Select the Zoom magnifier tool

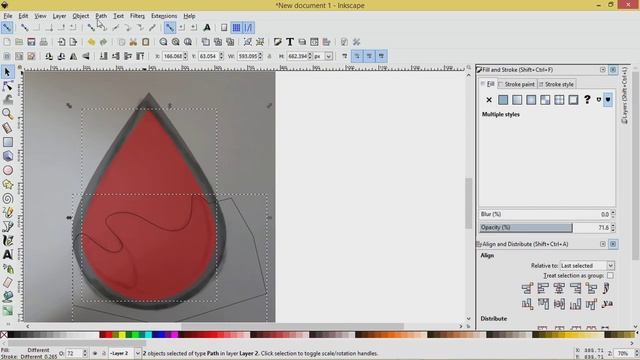7,114
